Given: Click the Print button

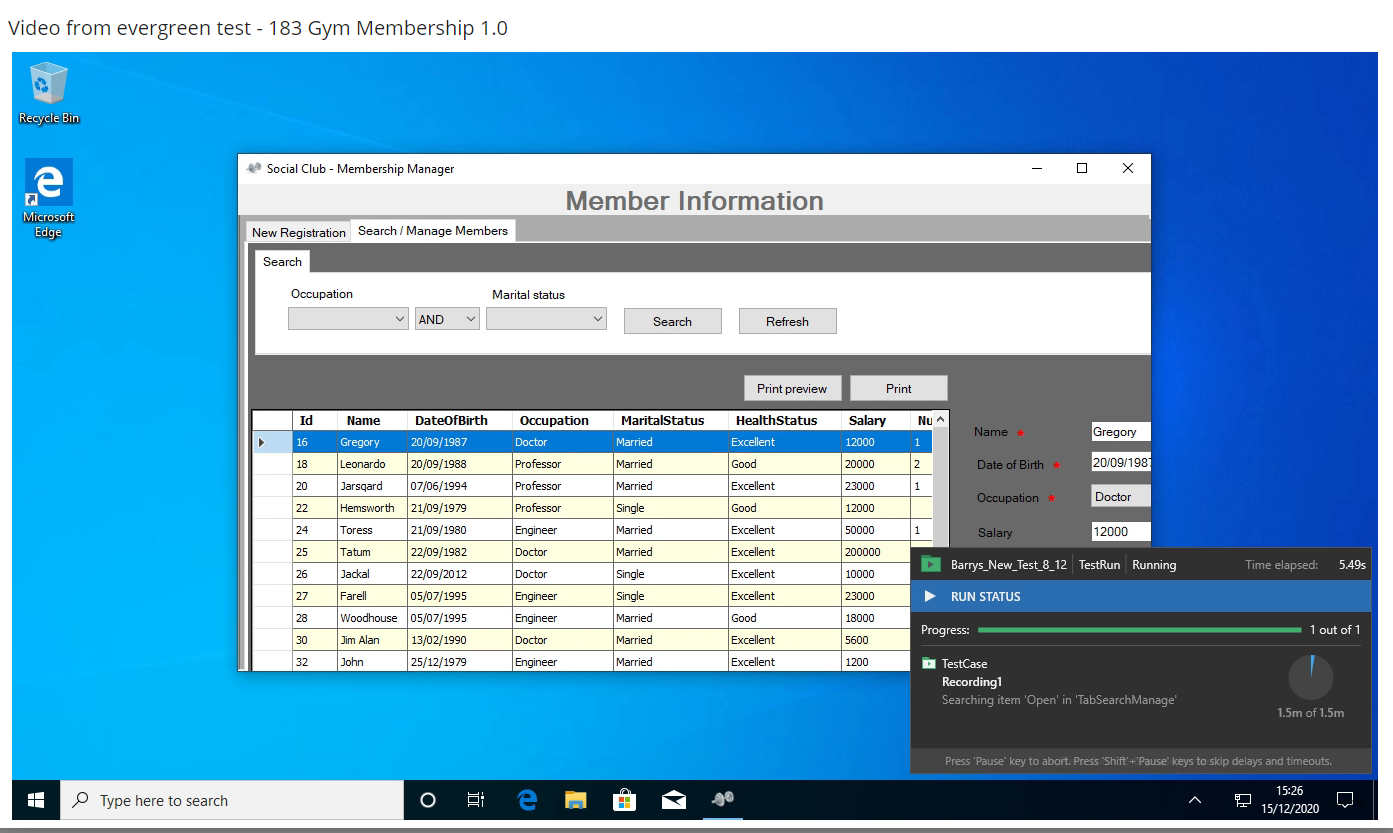Looking at the screenshot, I should (x=898, y=388).
